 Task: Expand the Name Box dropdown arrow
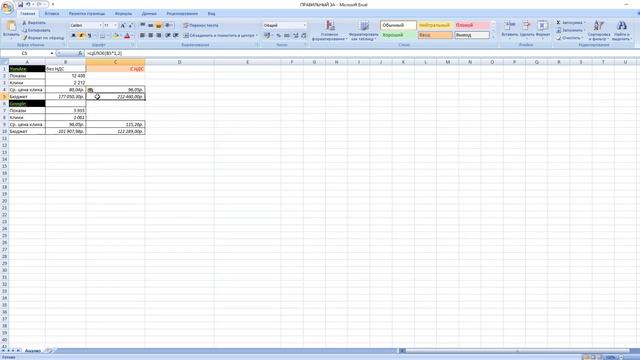click(x=52, y=53)
